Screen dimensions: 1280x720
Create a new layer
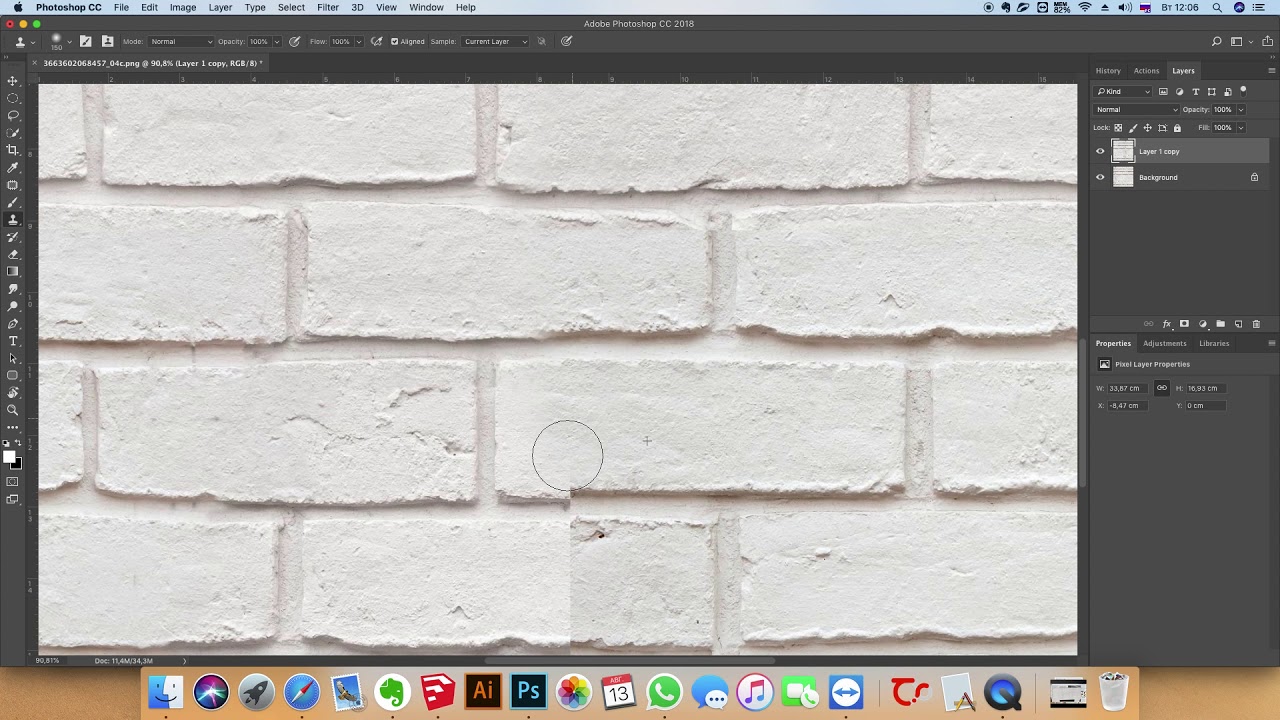(1238, 324)
